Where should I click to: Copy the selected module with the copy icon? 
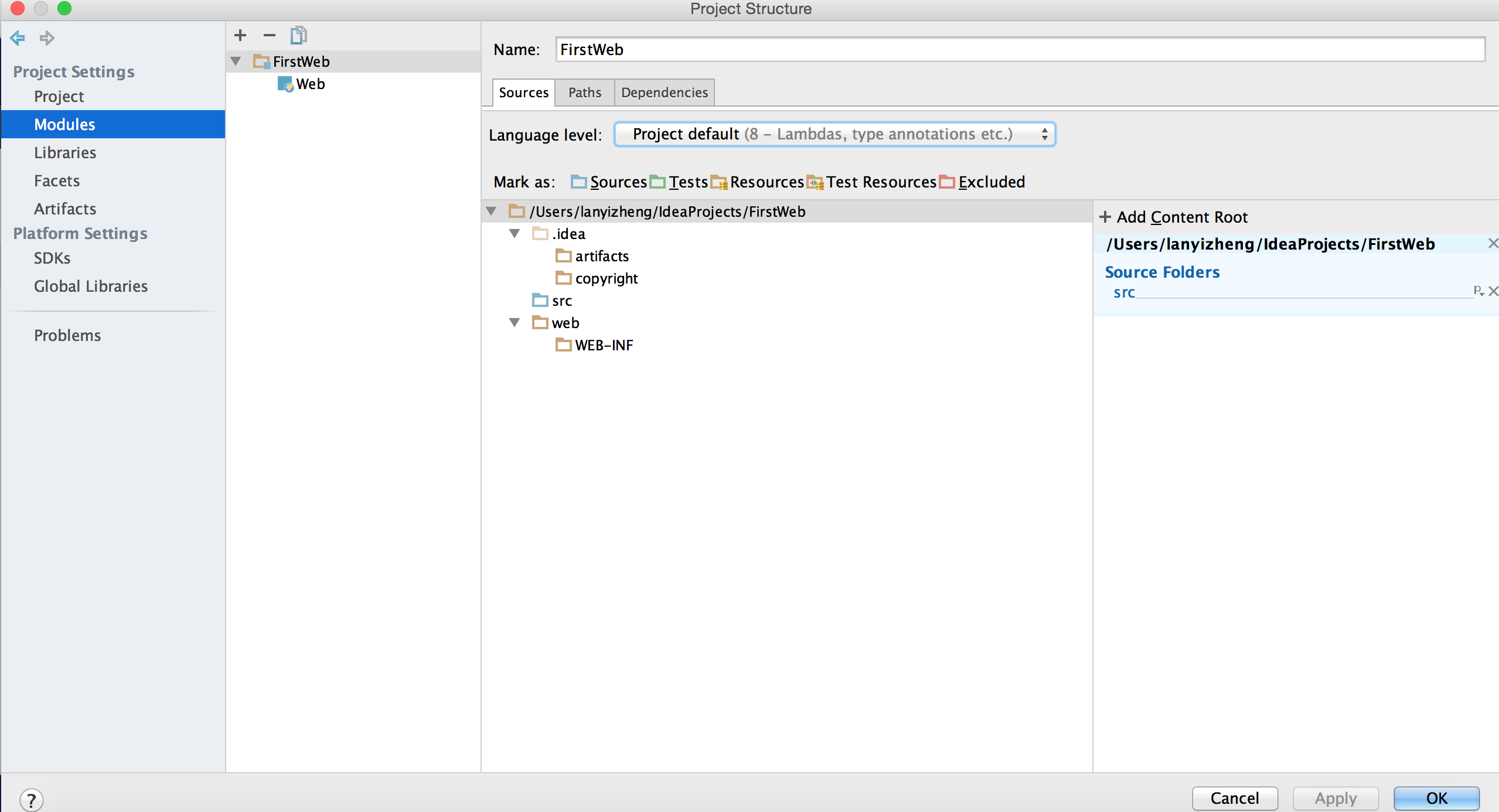point(299,35)
